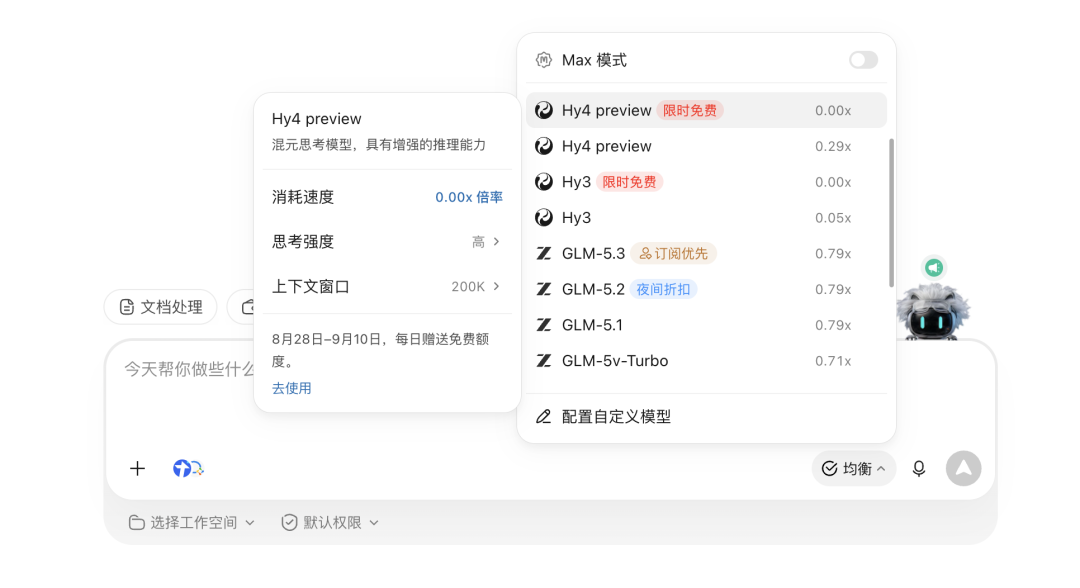Select Hy4 preview 限时免费 model at 0.00x
Screen dimensions: 1080x588
pos(706,110)
